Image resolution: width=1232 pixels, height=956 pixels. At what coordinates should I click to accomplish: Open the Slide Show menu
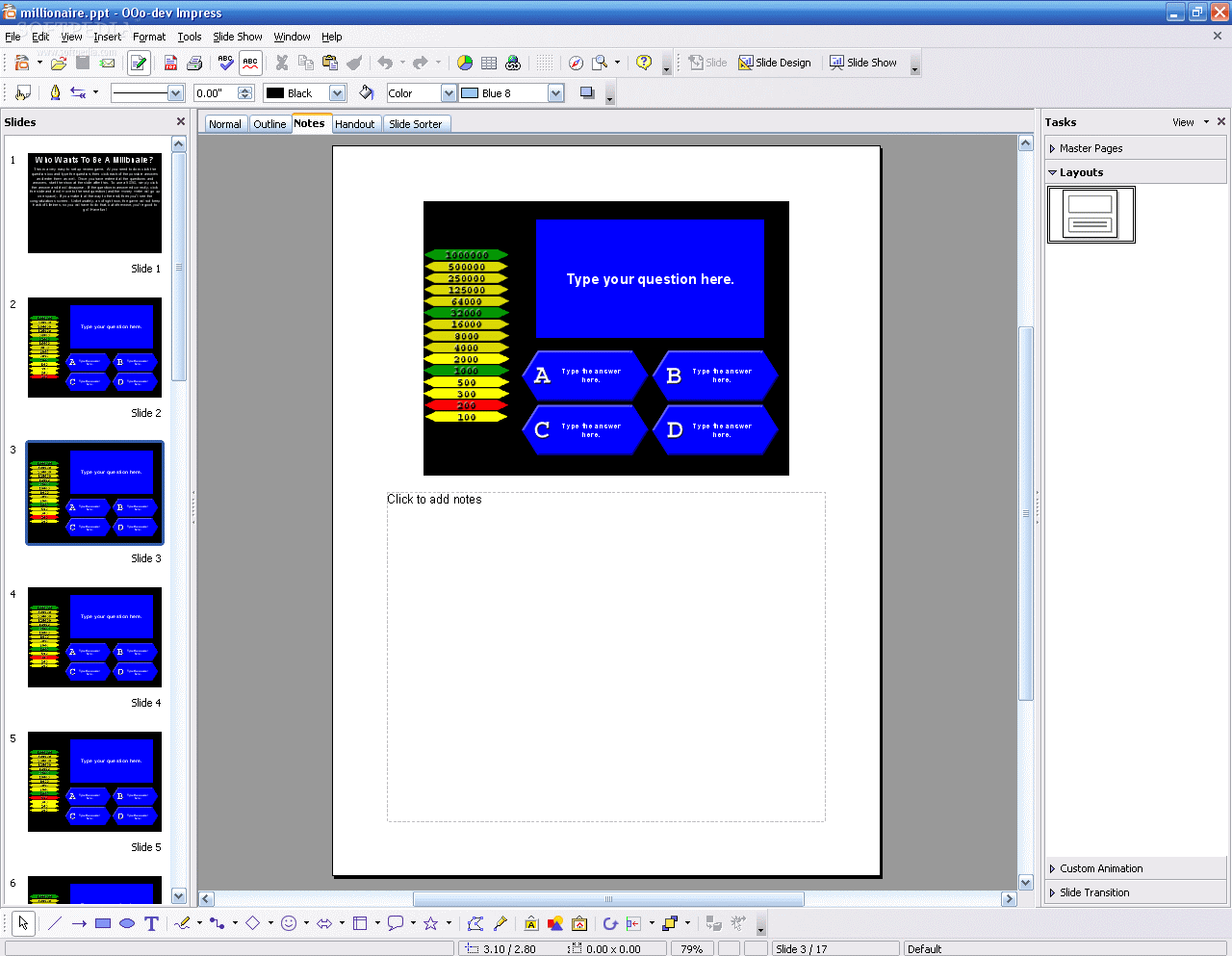click(x=237, y=37)
